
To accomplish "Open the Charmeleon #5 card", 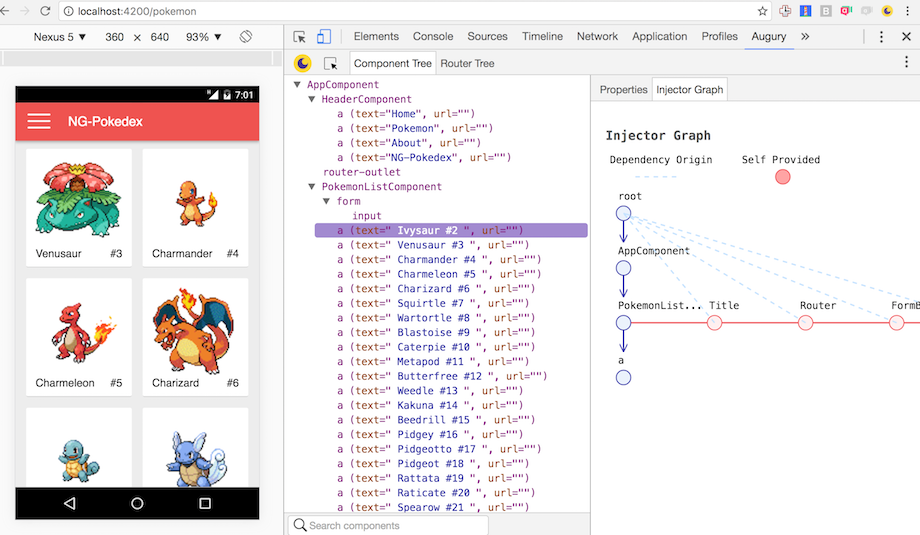I will point(79,337).
